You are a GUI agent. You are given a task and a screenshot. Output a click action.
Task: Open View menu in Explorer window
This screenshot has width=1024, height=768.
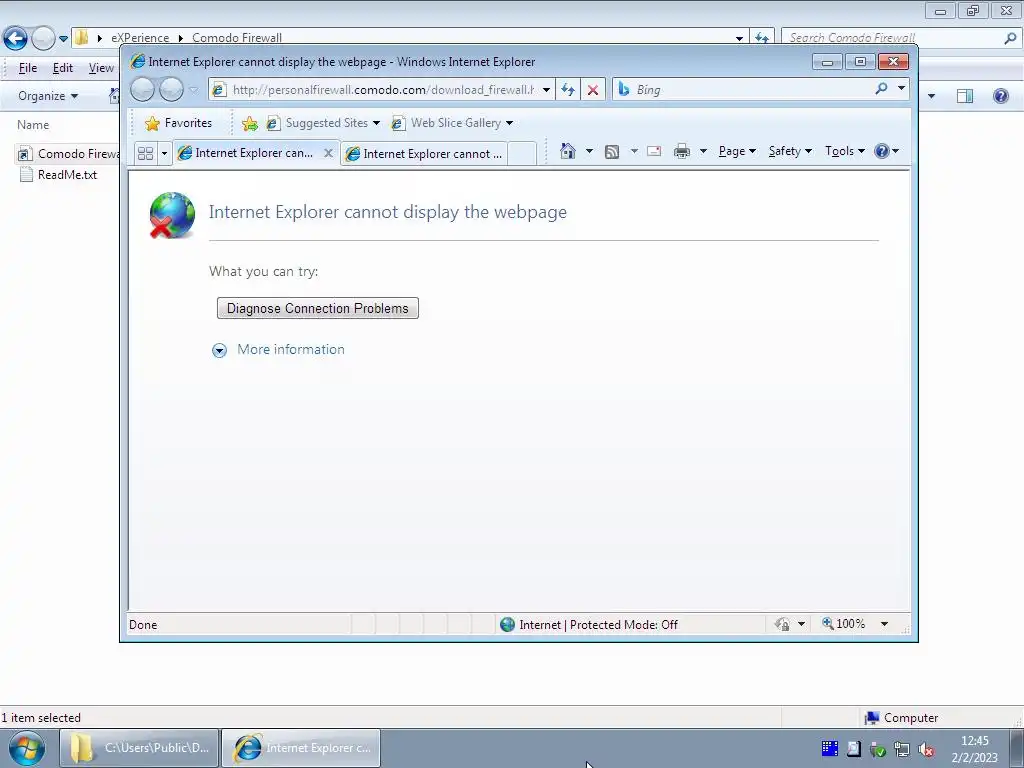point(101,68)
